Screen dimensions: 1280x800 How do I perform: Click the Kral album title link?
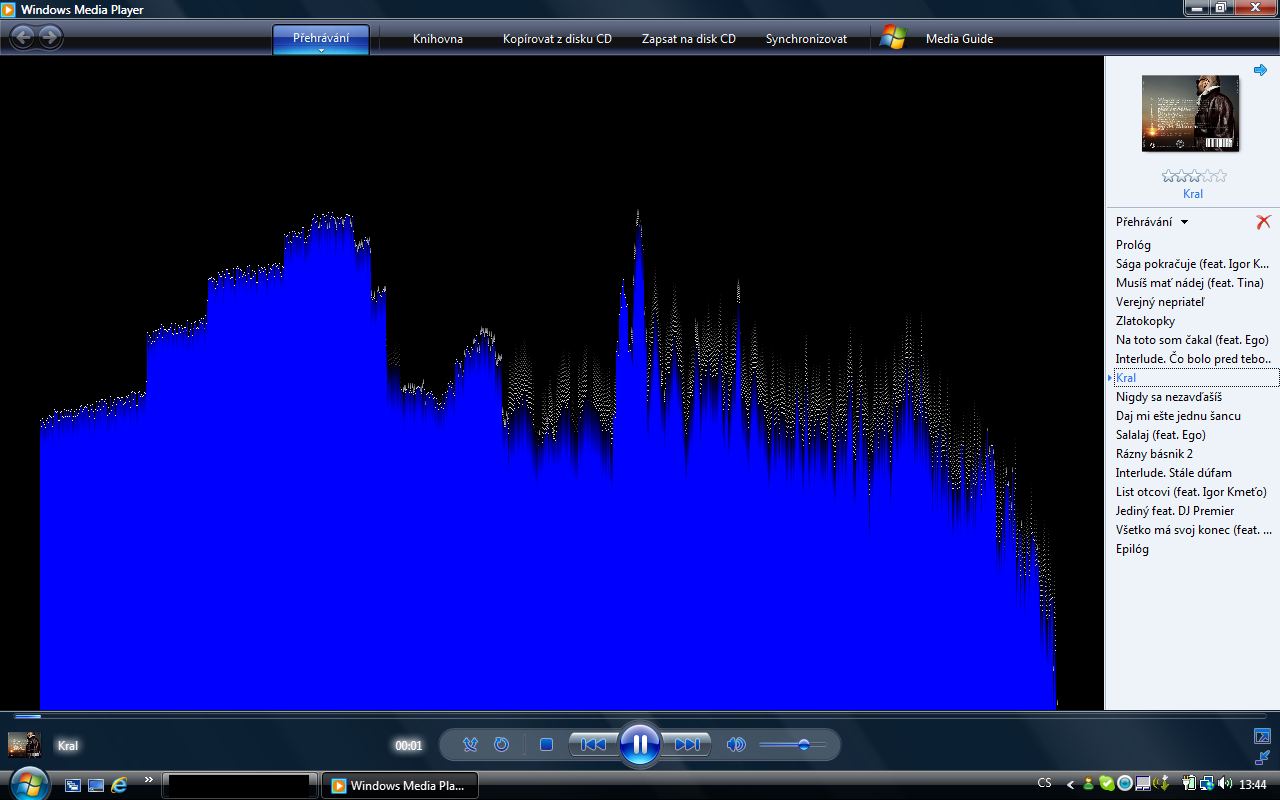pyautogui.click(x=1193, y=194)
